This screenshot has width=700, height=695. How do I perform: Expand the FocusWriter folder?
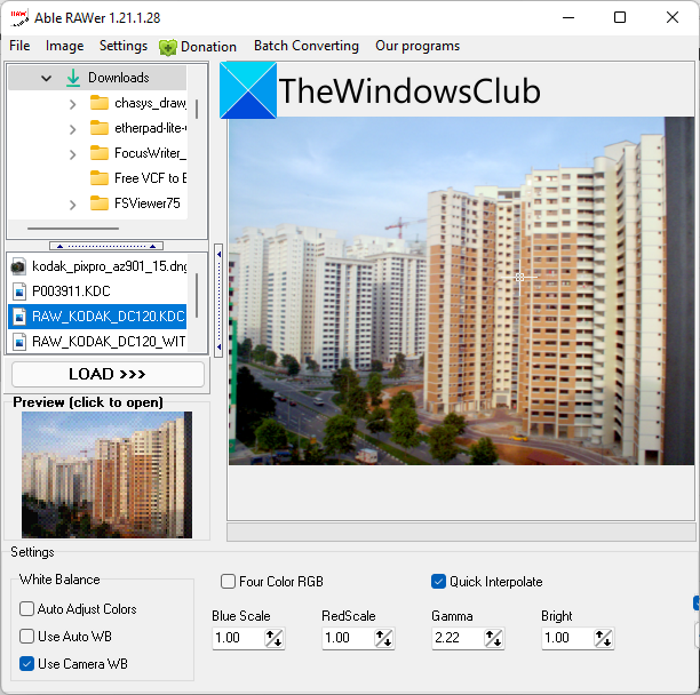(x=73, y=154)
